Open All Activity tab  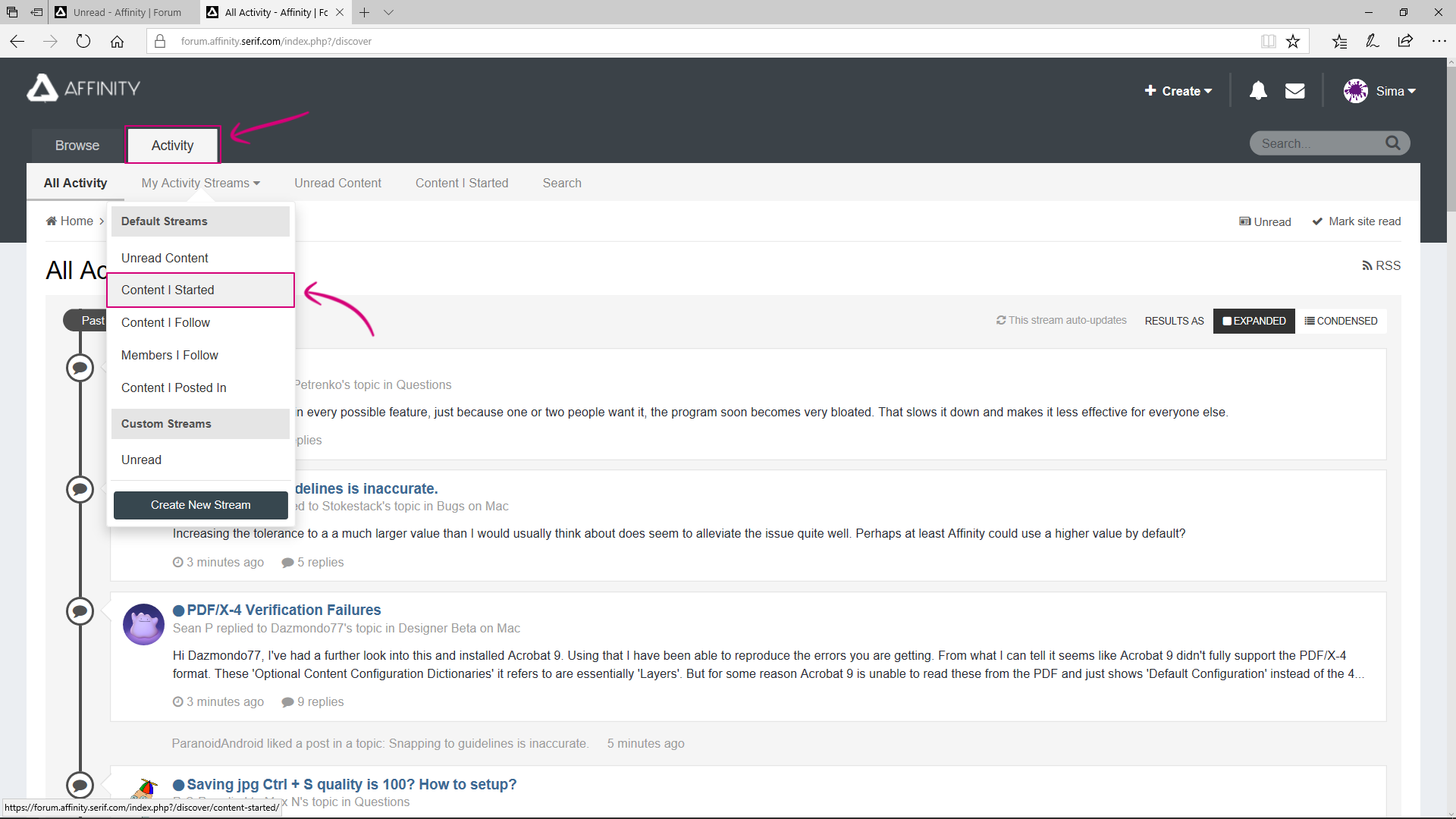pos(75,183)
